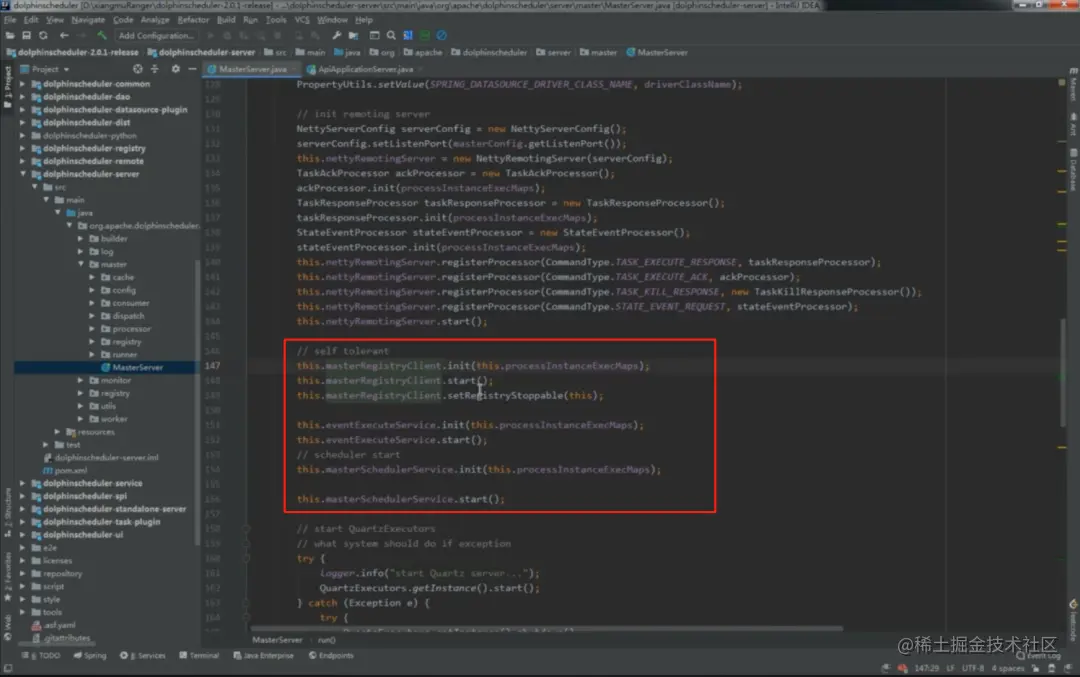Collapse the master package folder

pyautogui.click(x=81, y=264)
